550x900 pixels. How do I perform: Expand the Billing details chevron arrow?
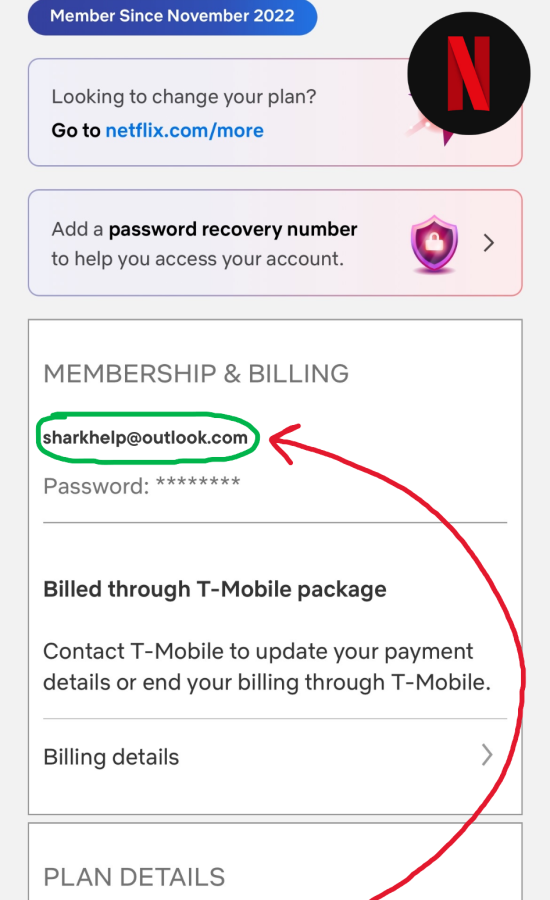[x=487, y=755]
